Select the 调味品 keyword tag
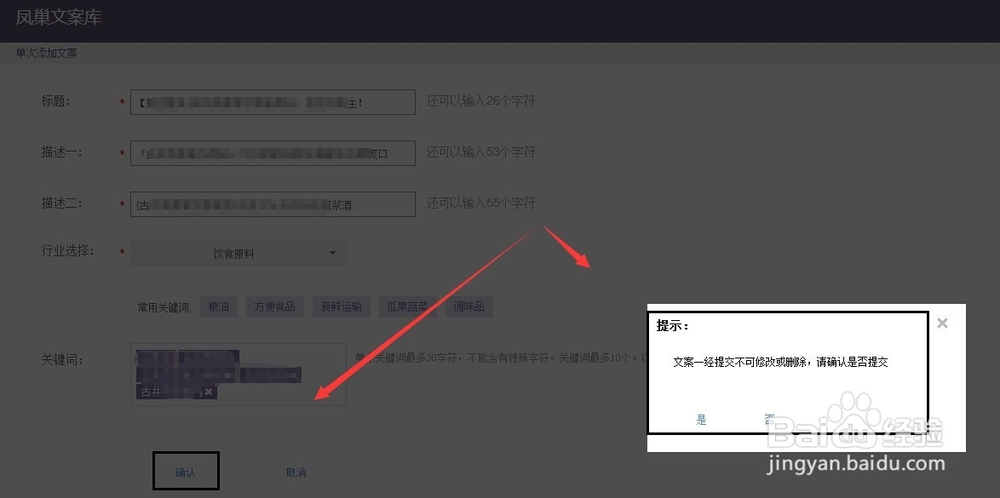The height and width of the screenshot is (498, 1000). coord(469,307)
